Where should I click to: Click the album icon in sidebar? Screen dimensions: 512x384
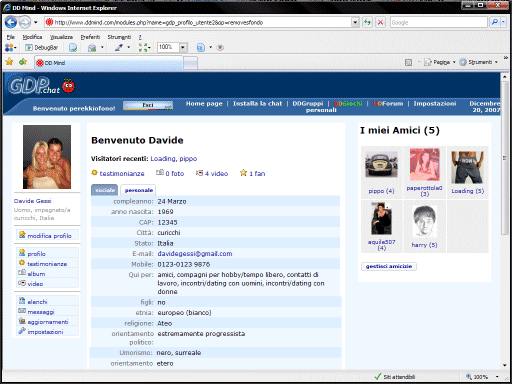click(22, 273)
